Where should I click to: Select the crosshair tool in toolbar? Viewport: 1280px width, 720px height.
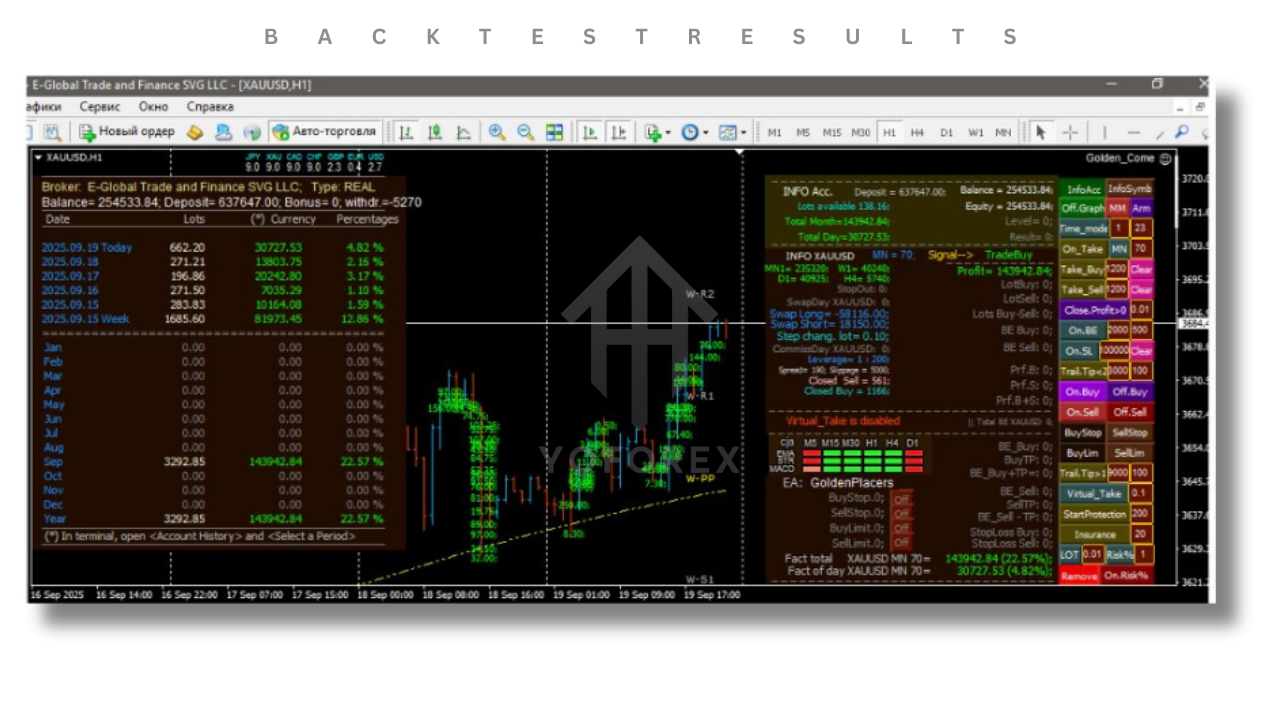1070,132
